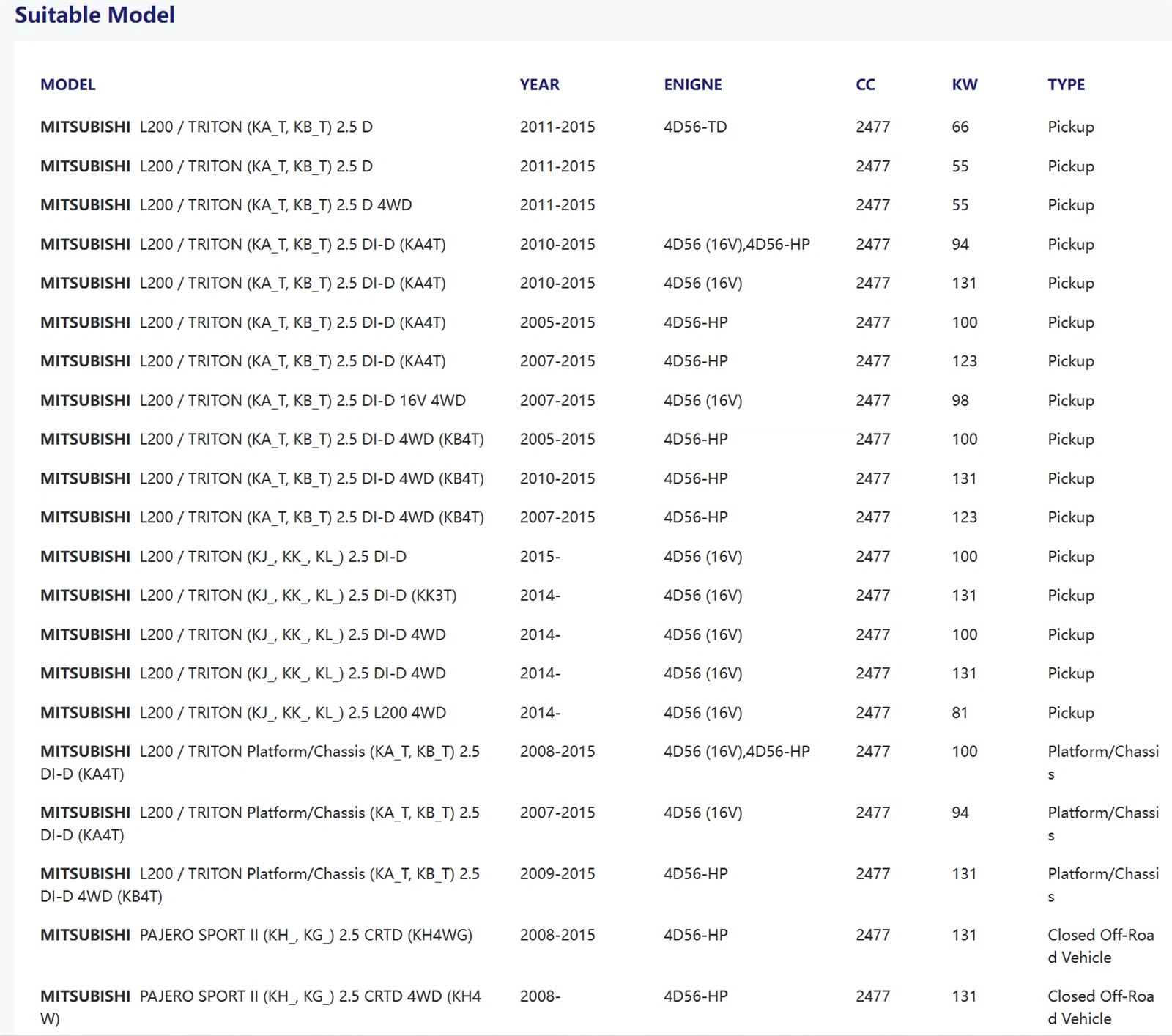Click CC value '2477' in 81 KW row
The image size is (1172, 1036).
click(x=873, y=713)
